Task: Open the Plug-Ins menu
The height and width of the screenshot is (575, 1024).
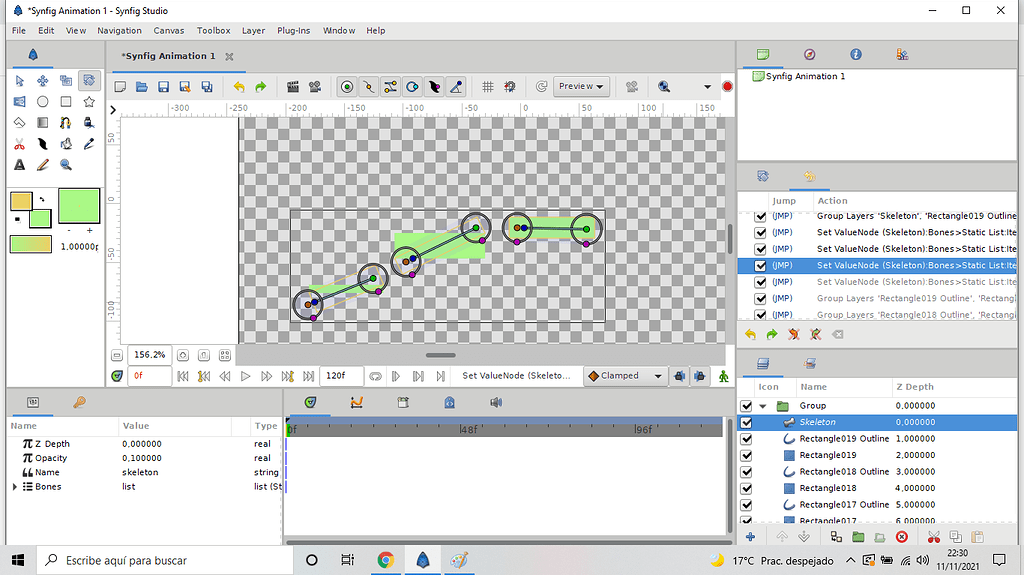Action: click(294, 31)
